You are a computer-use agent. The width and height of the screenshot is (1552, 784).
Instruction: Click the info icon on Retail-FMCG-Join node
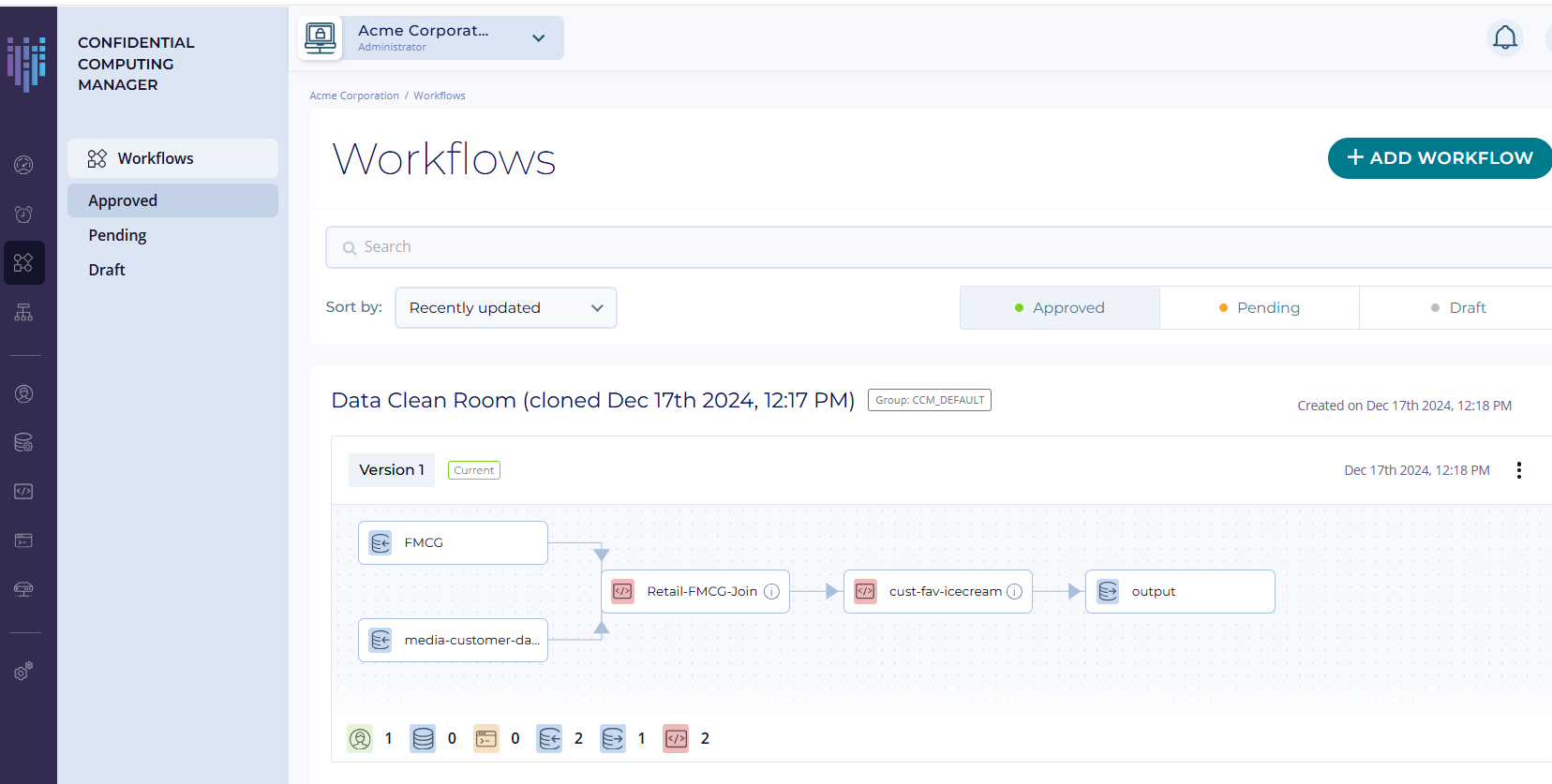click(771, 592)
